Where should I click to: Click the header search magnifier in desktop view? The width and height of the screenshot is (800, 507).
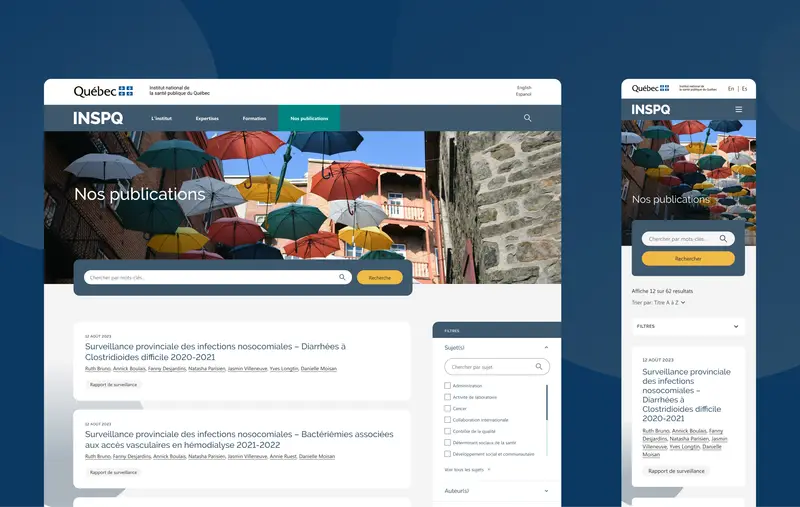coord(528,118)
